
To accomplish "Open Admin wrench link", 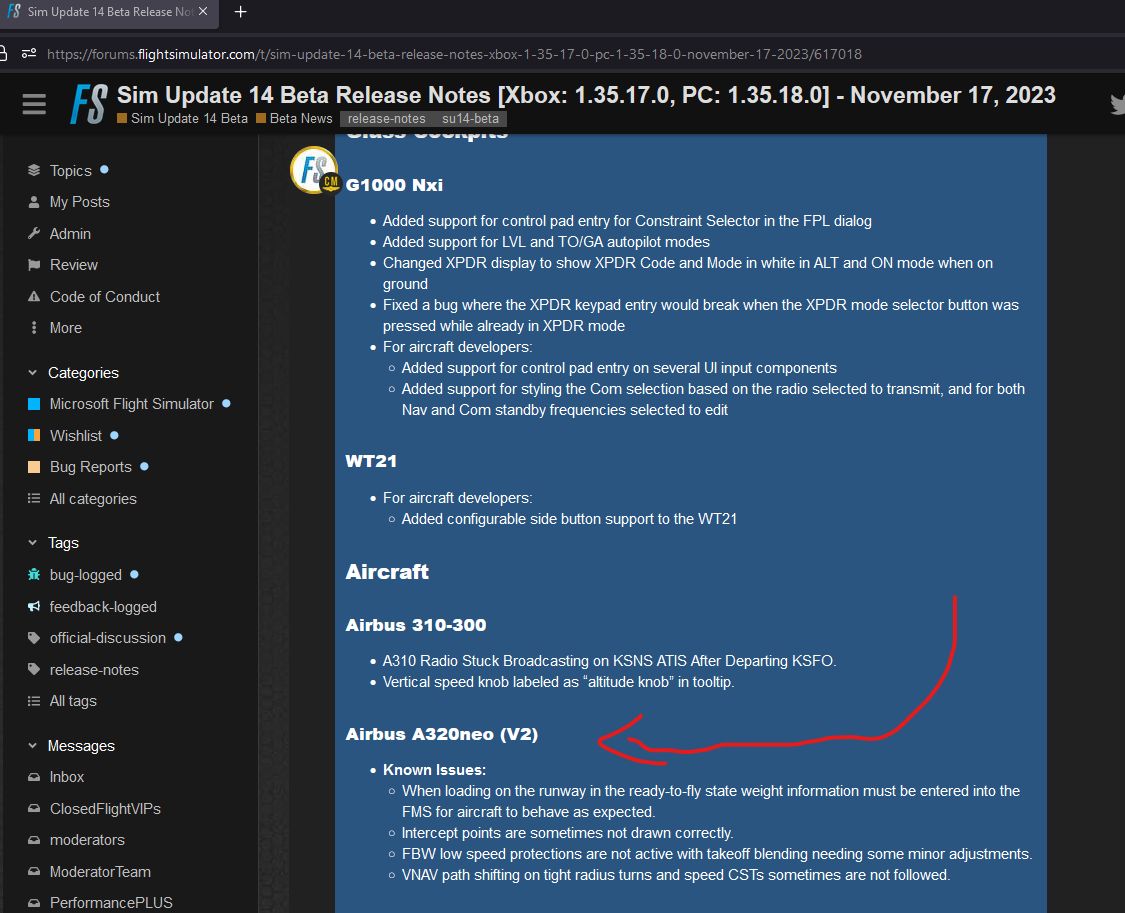I will coord(70,234).
